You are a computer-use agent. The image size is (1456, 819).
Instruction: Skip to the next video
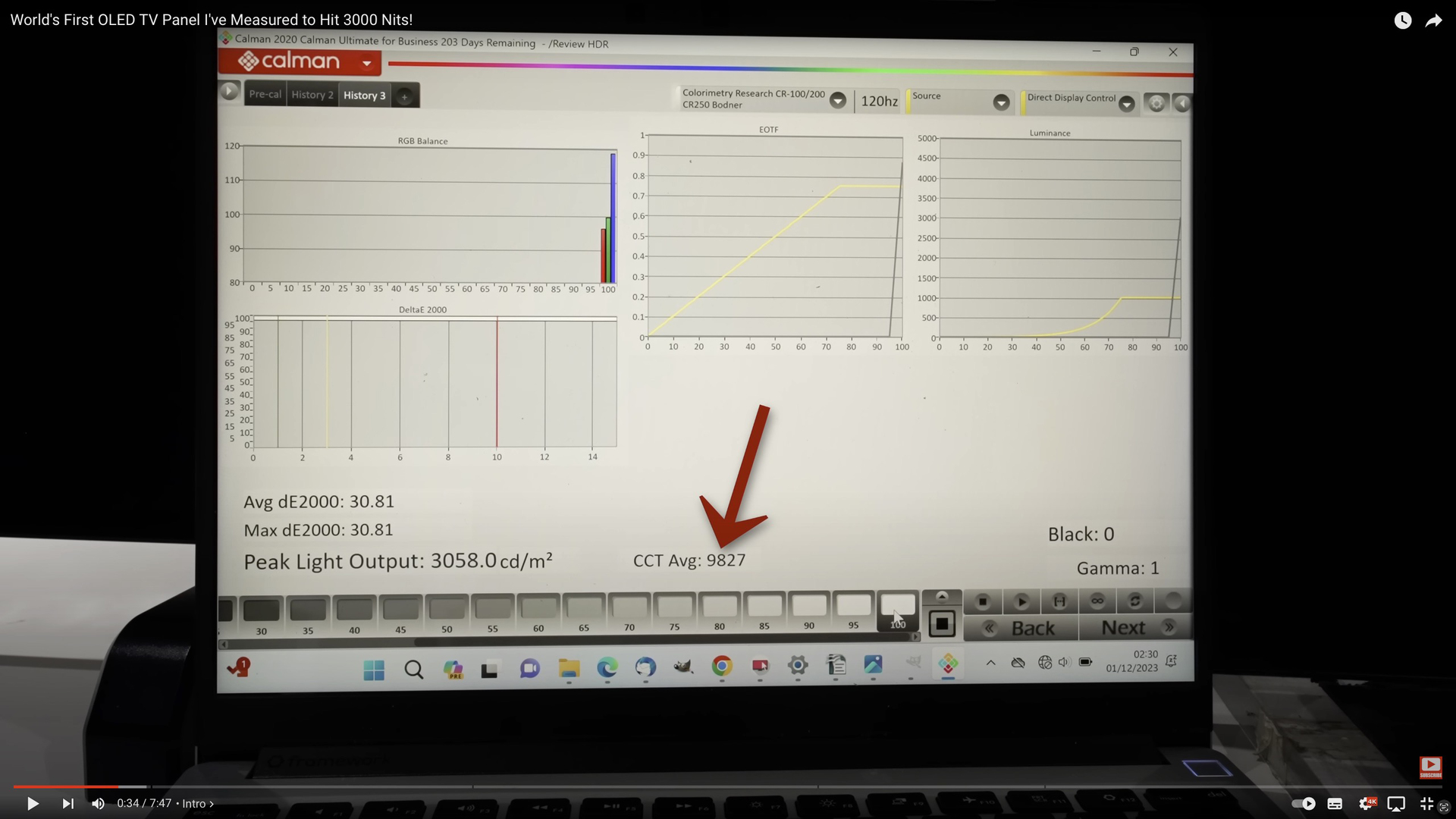pos(67,804)
